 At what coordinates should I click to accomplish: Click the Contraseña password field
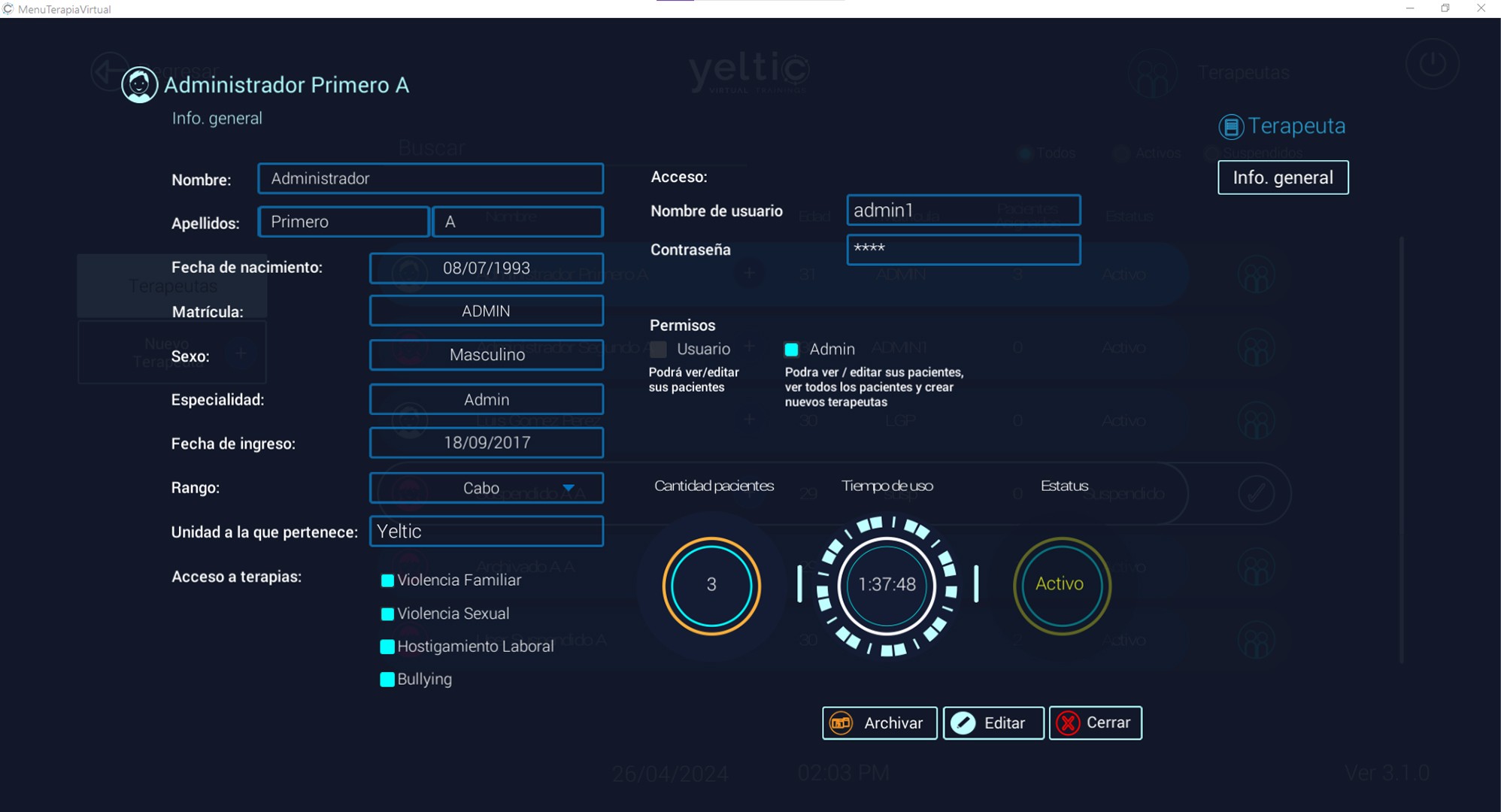pos(963,250)
